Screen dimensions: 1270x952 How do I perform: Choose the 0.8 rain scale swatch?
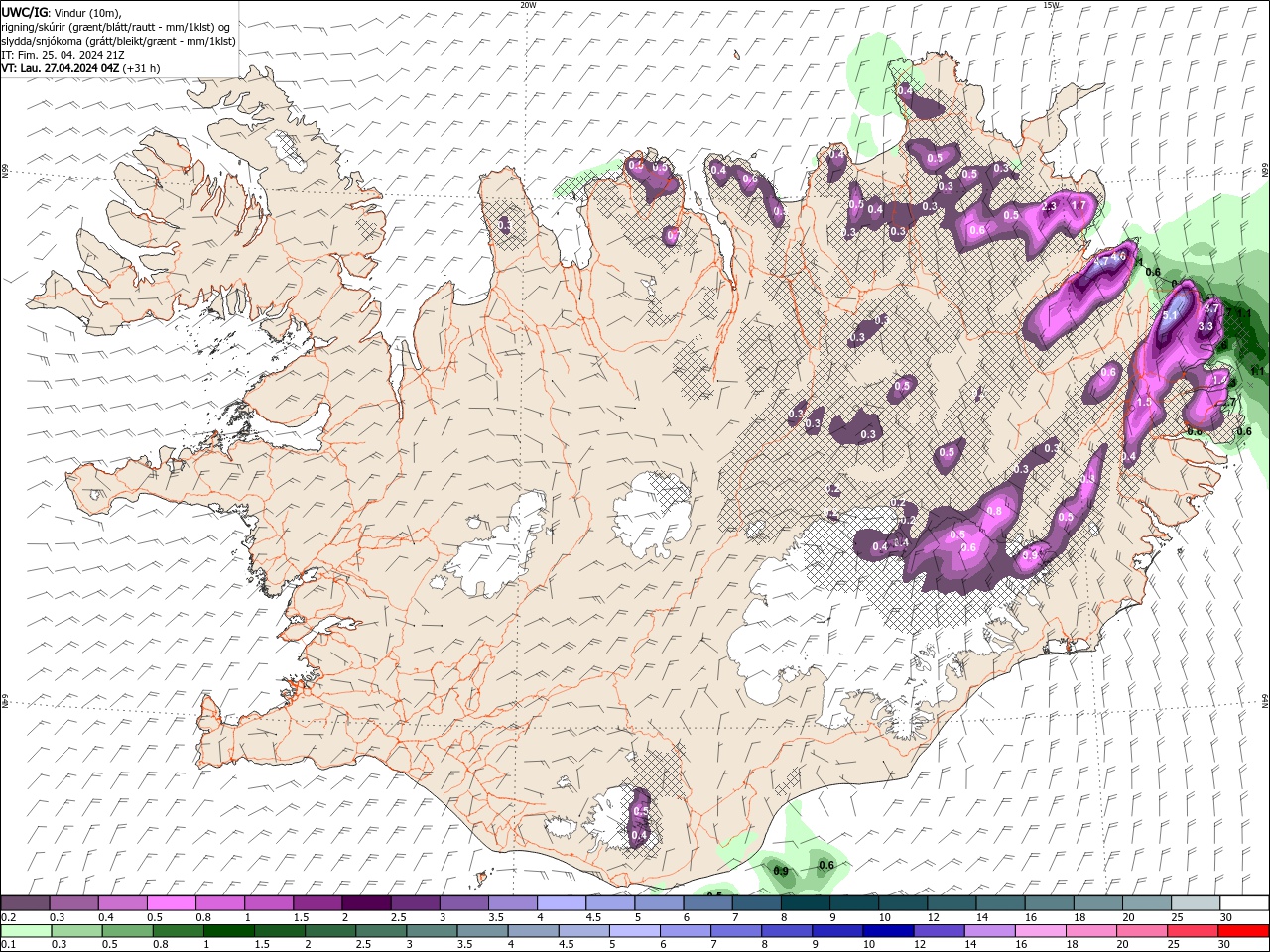178,931
